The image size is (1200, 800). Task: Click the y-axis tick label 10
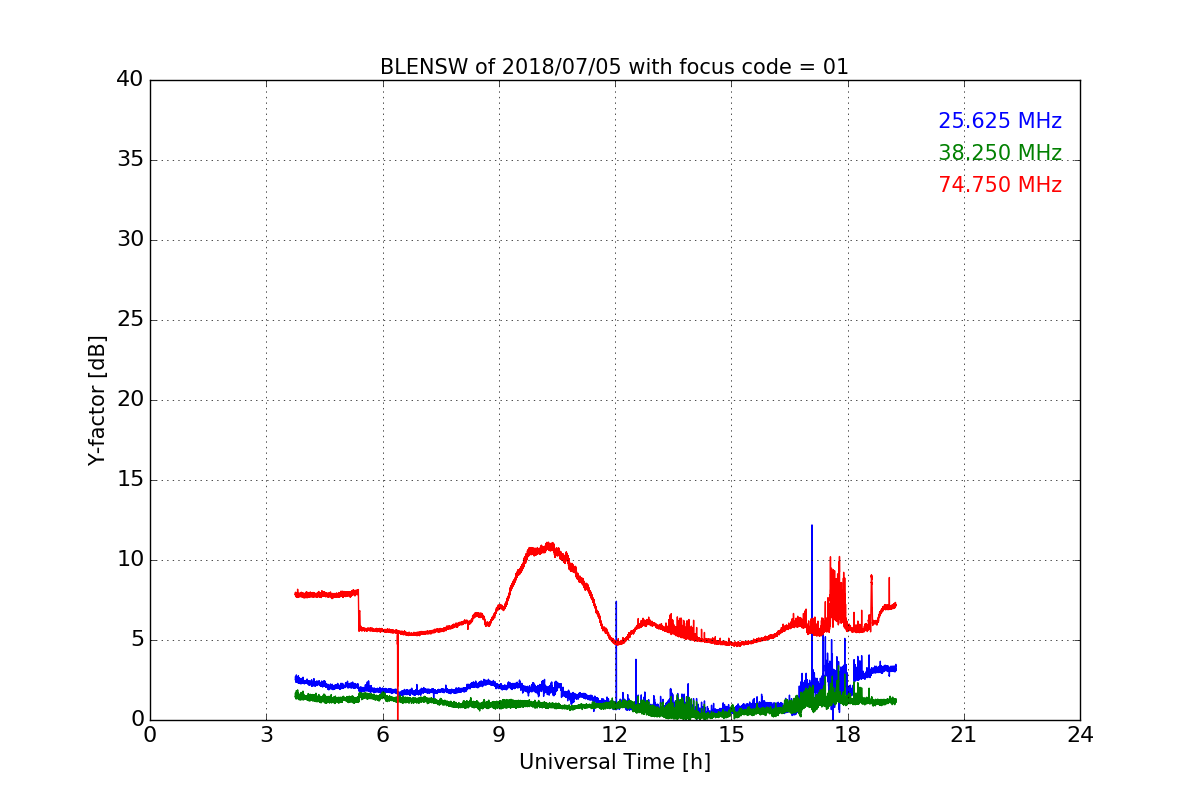[x=130, y=560]
